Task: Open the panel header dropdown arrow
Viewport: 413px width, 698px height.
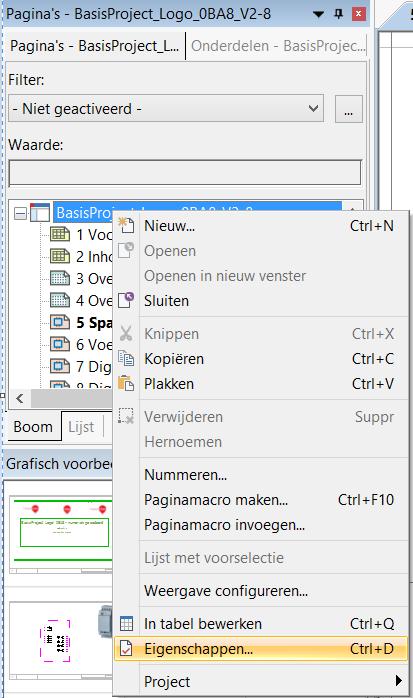Action: [319, 14]
